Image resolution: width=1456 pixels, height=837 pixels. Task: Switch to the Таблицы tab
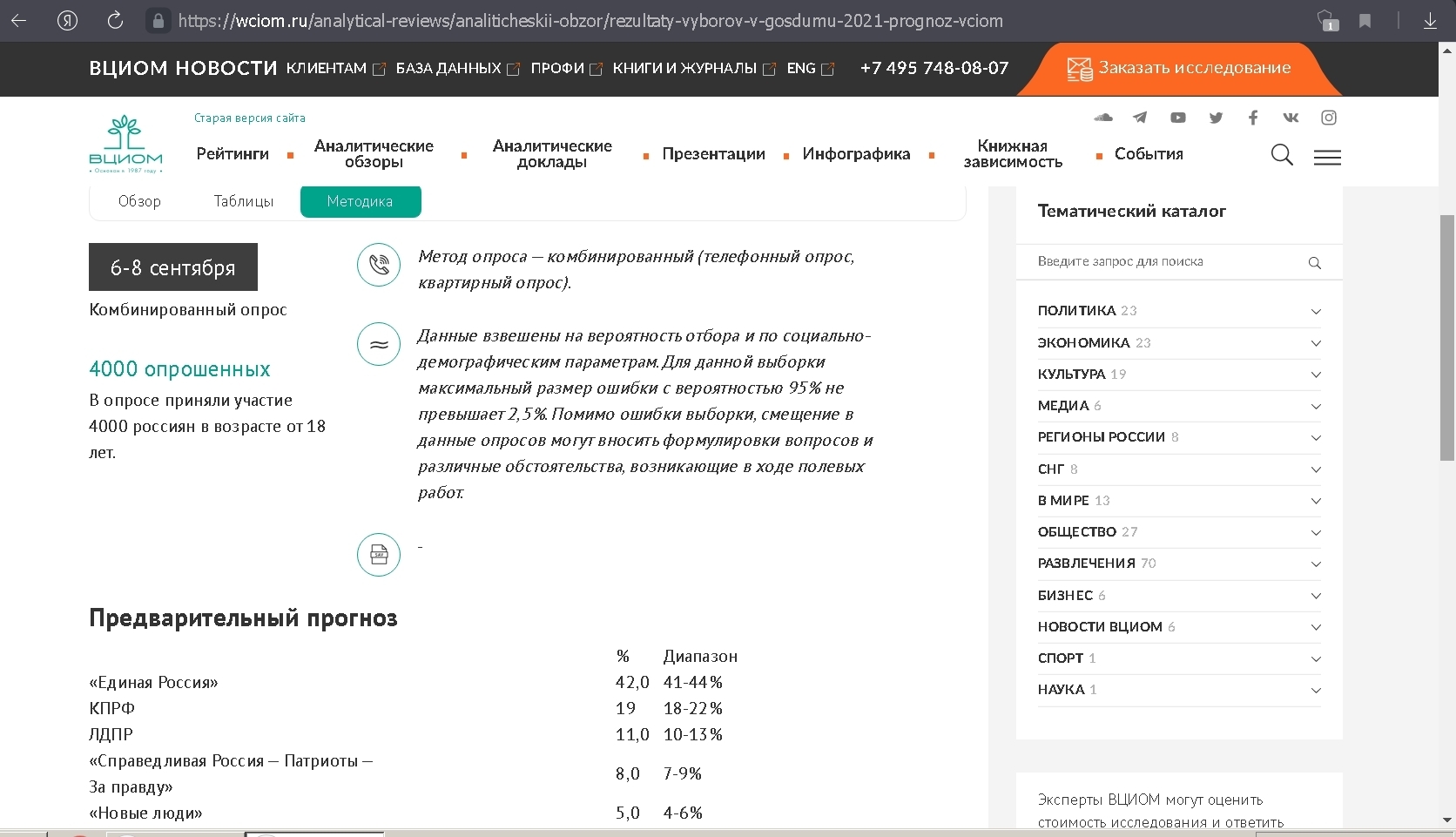coord(244,201)
